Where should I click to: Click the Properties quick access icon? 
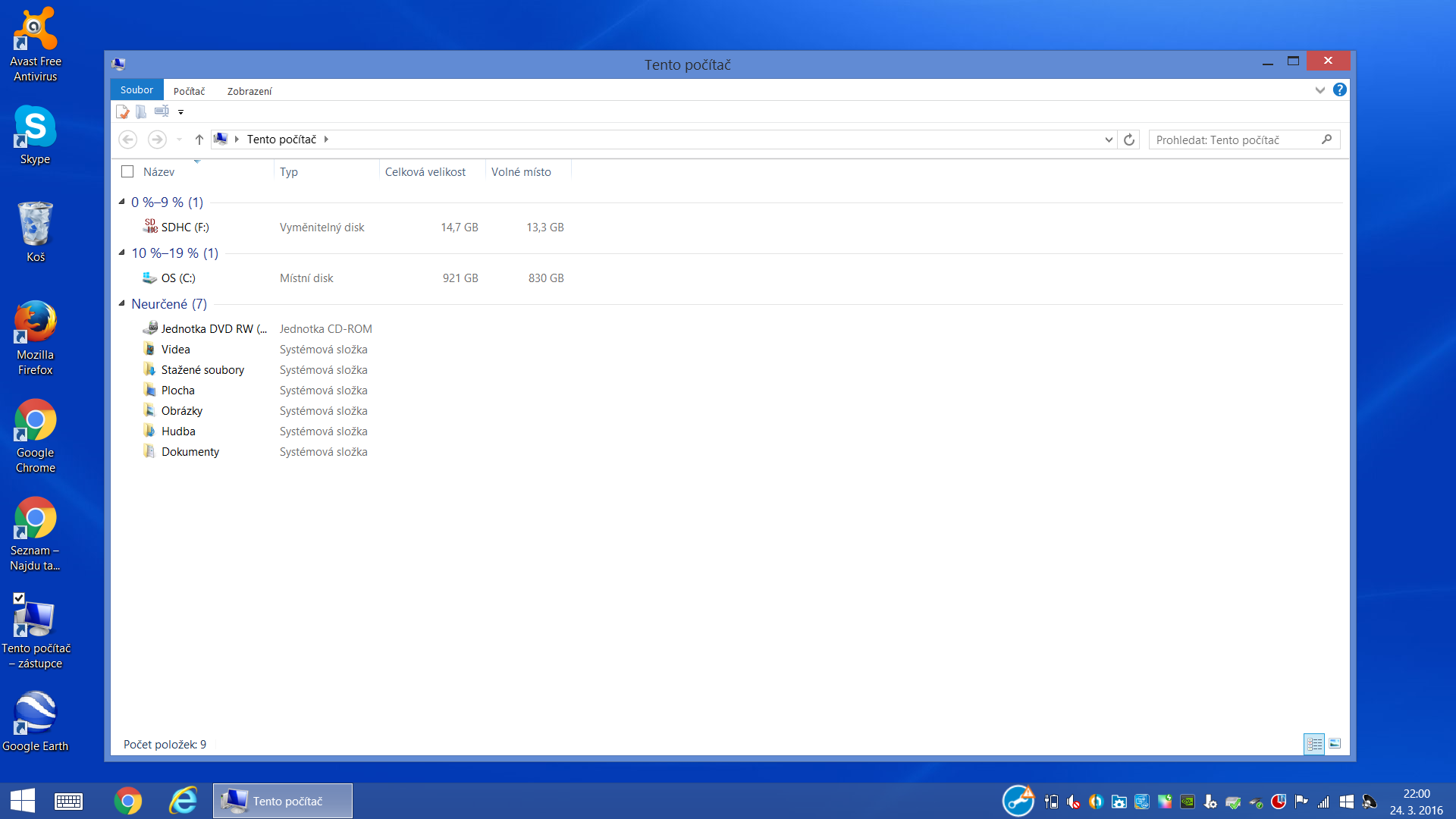click(122, 111)
